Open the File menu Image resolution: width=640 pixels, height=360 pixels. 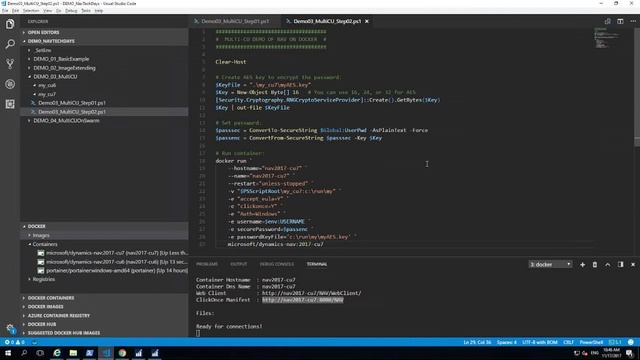(x=5, y=11)
